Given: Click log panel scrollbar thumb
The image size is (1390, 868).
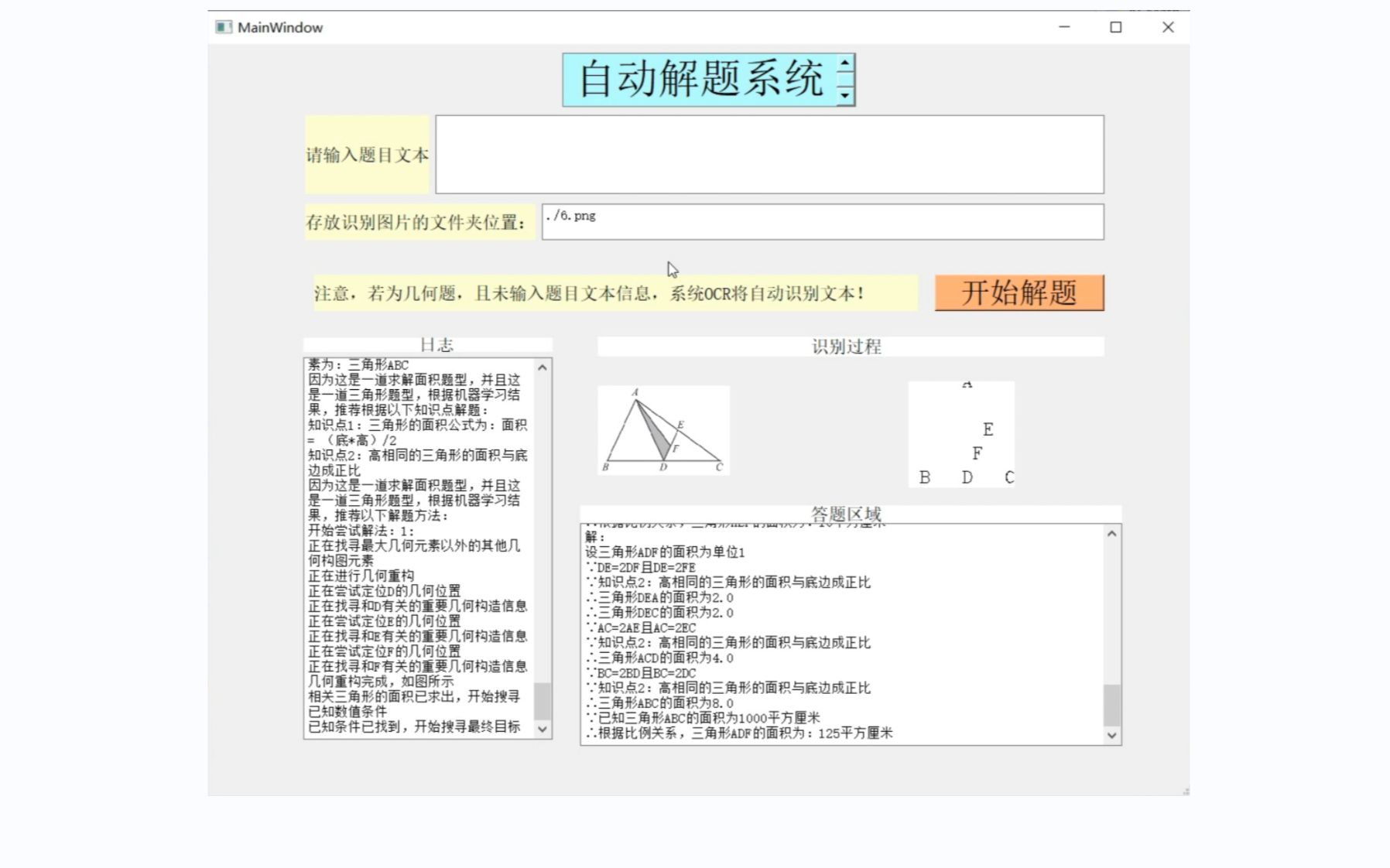Looking at the screenshot, I should coord(543,701).
